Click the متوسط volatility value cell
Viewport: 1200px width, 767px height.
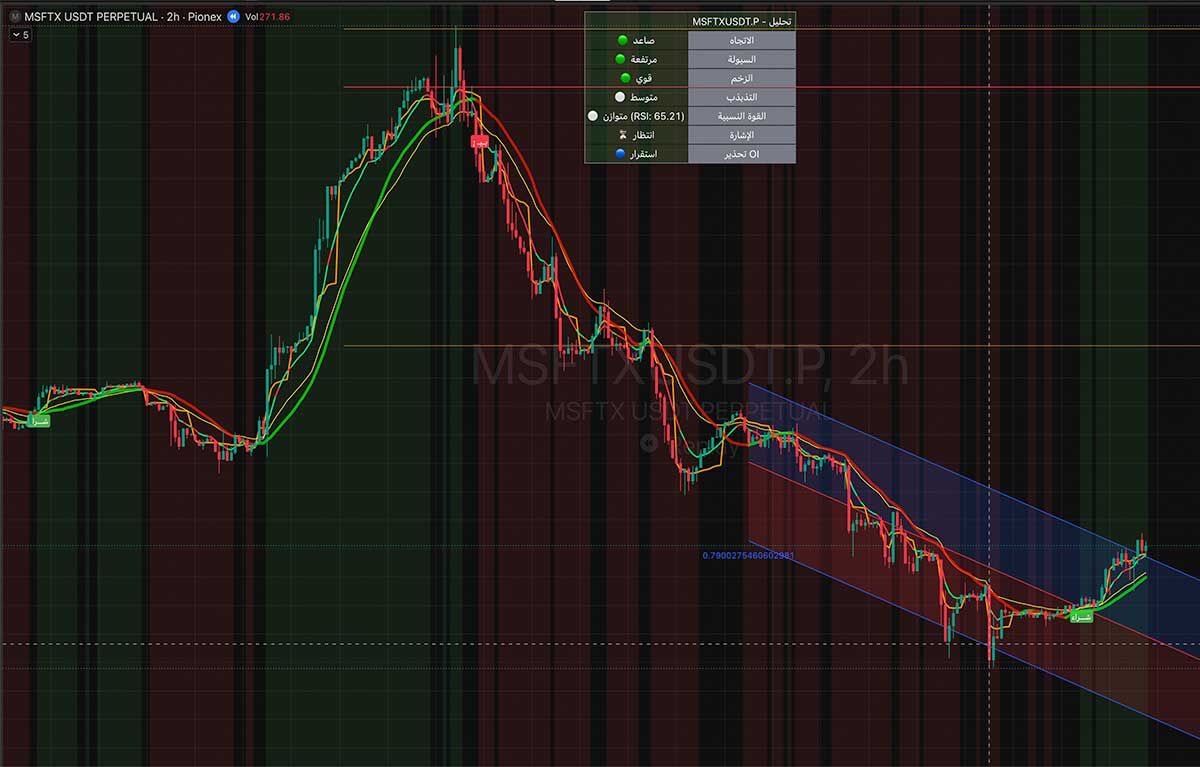637,97
